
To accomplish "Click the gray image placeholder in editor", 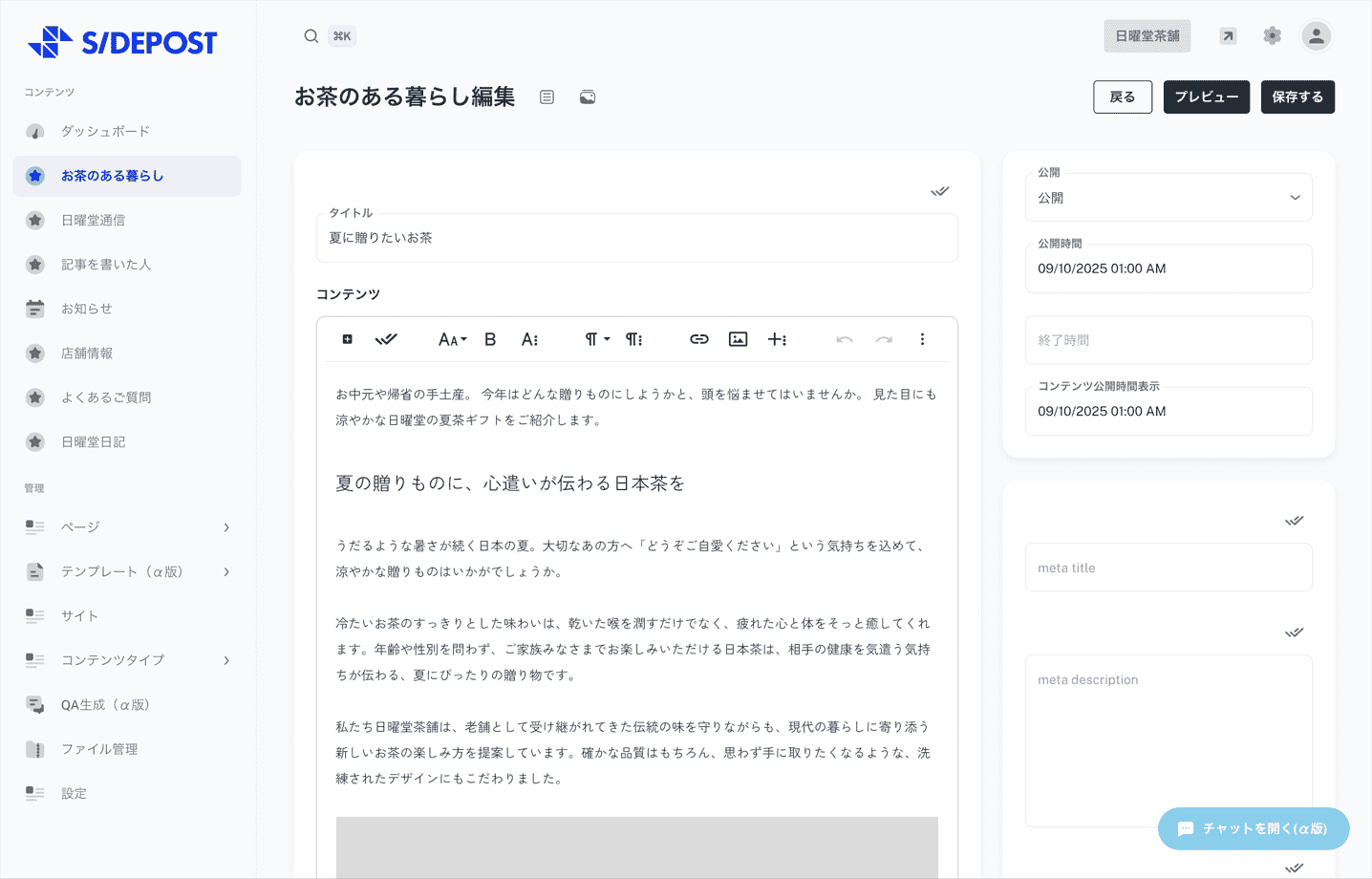I will point(637,847).
